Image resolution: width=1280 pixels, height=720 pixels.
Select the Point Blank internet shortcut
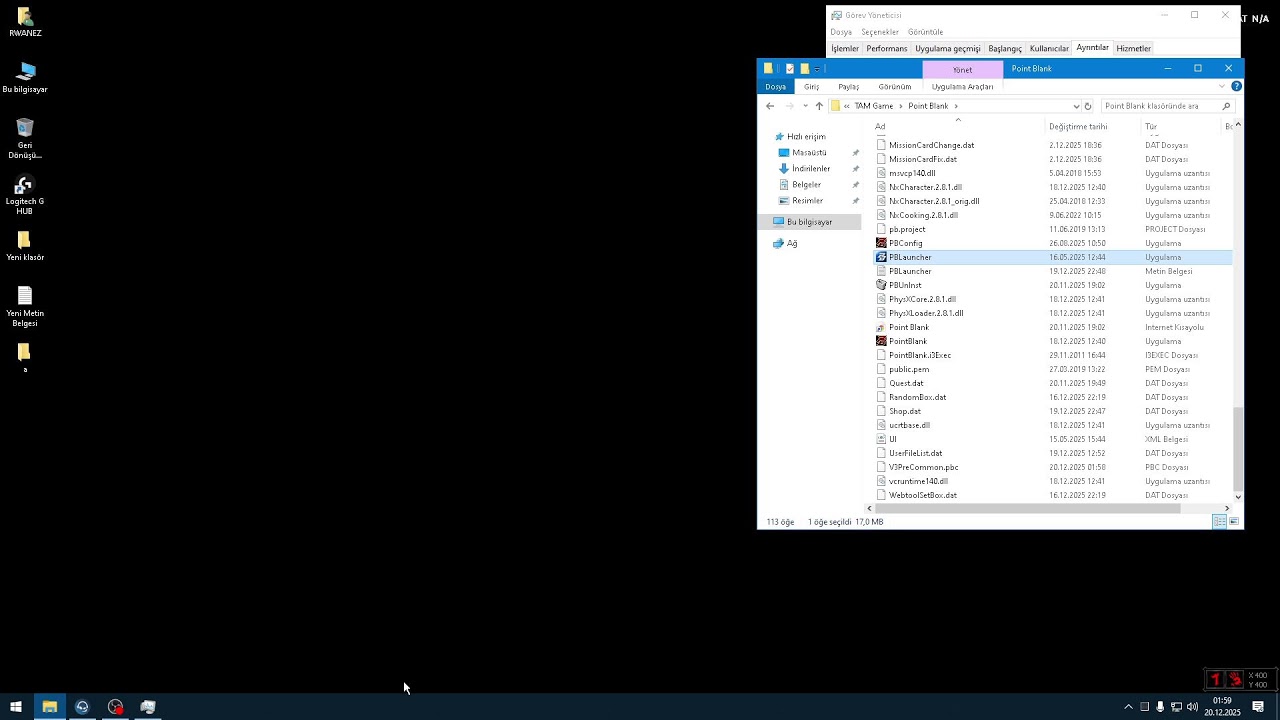(908, 327)
